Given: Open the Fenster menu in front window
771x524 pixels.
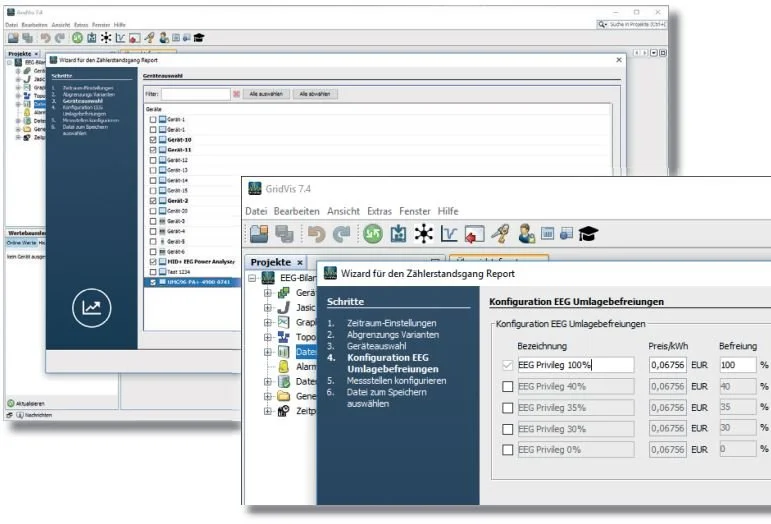Looking at the screenshot, I should click(x=415, y=211).
